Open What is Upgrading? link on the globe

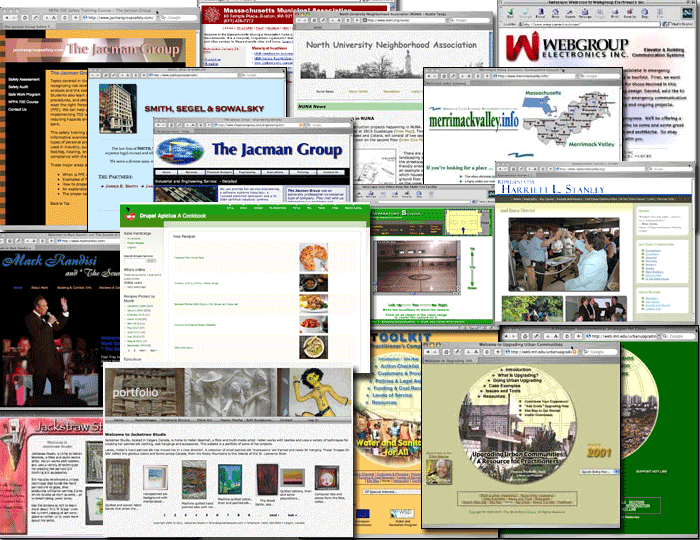(518, 375)
